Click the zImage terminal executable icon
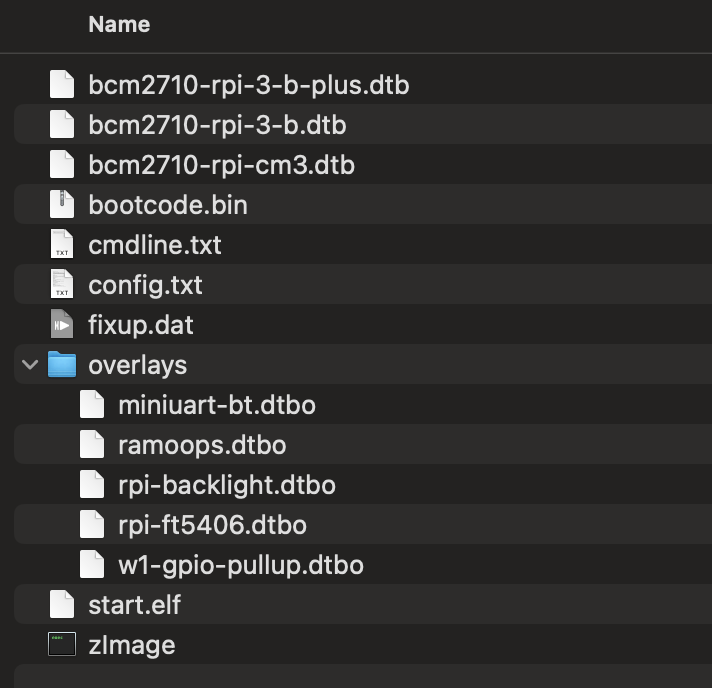Image resolution: width=712 pixels, height=688 pixels. 62,644
